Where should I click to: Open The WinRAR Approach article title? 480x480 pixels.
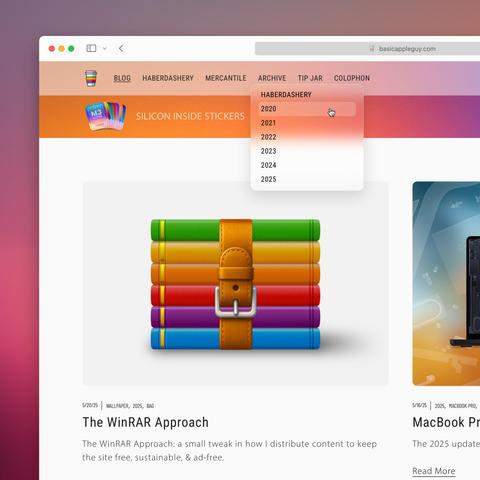click(x=145, y=422)
